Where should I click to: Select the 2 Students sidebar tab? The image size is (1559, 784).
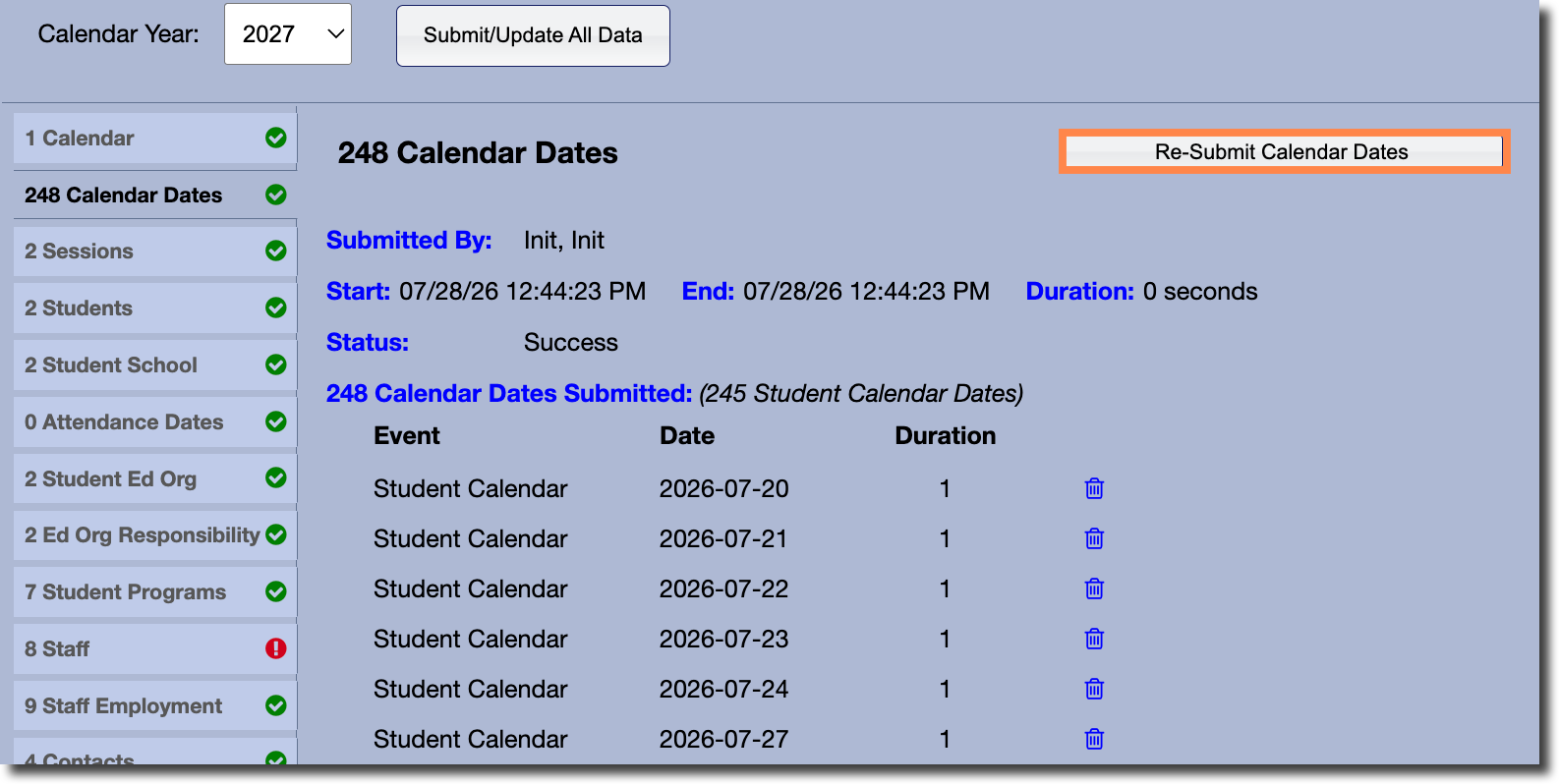tap(155, 308)
